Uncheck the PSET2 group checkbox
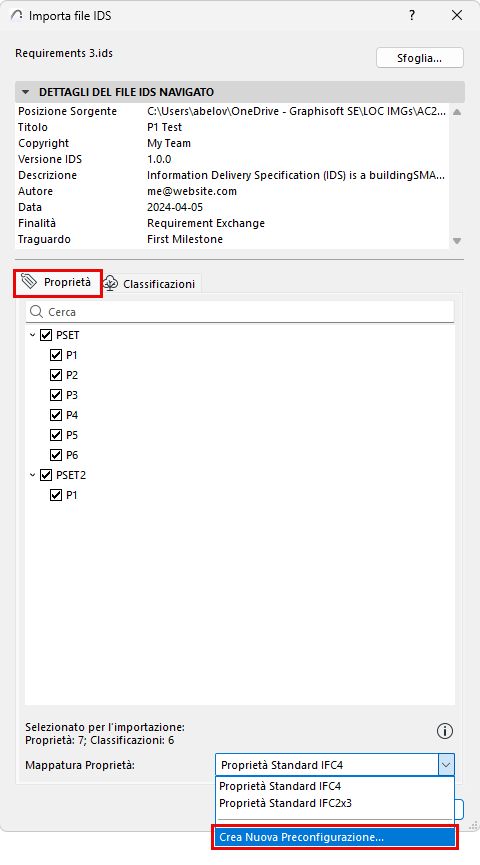Screen dimensions: 480x865 [46, 475]
